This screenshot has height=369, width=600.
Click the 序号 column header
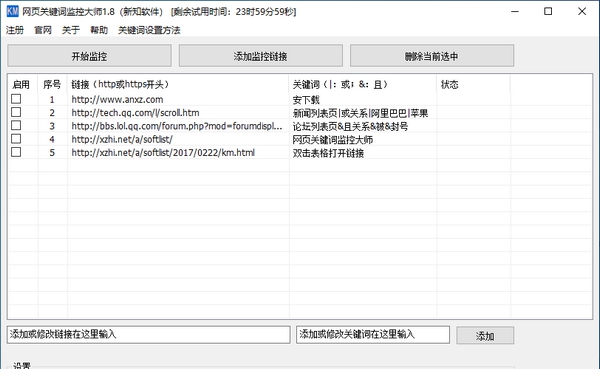52,84
